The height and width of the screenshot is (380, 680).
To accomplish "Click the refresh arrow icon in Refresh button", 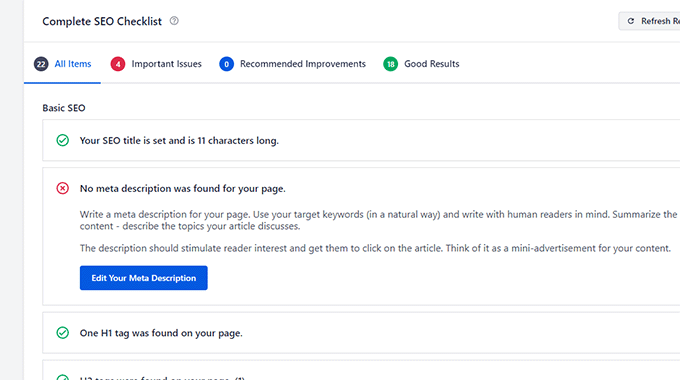I will tap(631, 21).
